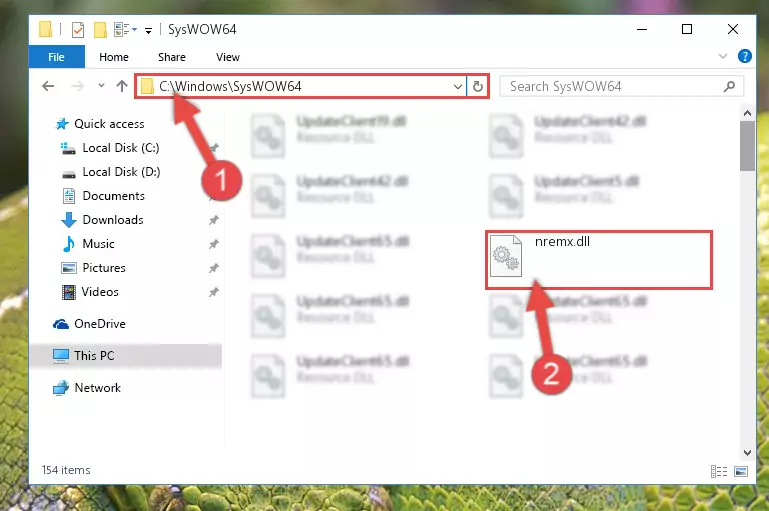Viewport: 769px width, 511px height.
Task: Open the Customize Quick Access Toolbar dropdown
Action: click(148, 31)
